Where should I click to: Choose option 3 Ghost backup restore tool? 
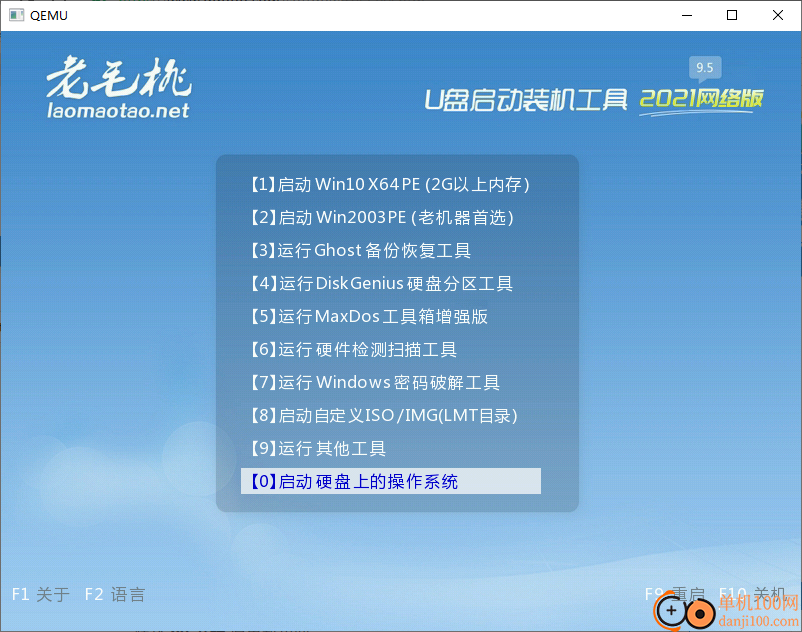[361, 251]
